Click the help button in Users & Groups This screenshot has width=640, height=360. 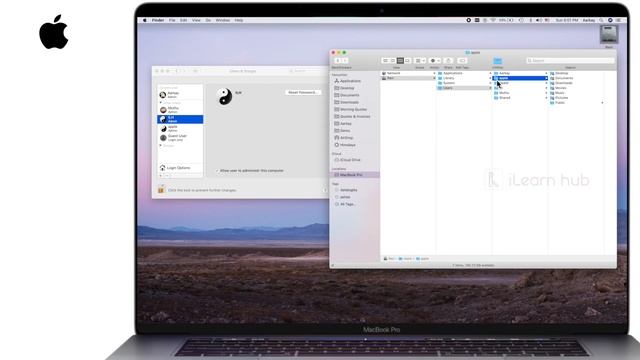[x=324, y=190]
